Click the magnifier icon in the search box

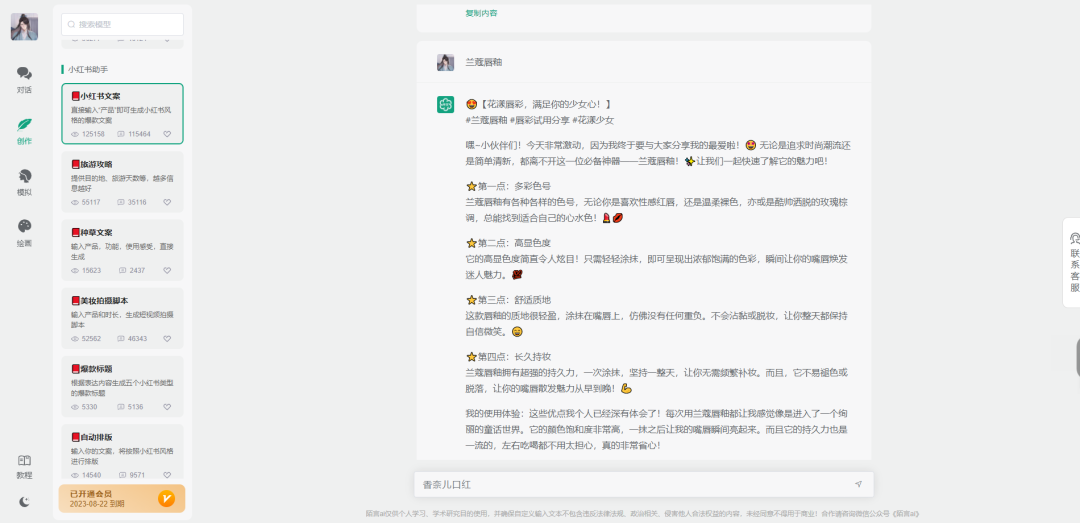click(x=71, y=24)
